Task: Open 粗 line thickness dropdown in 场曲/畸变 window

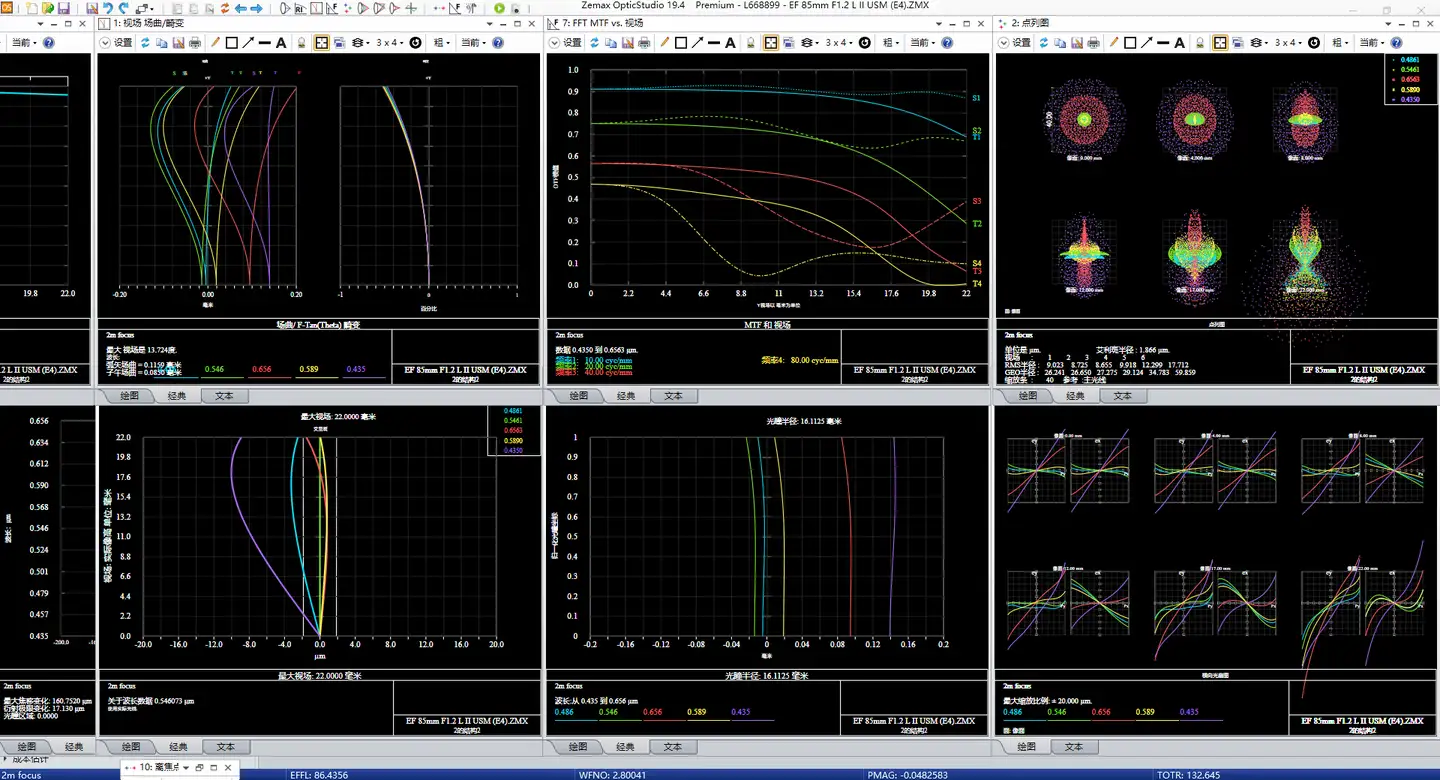Action: 441,43
